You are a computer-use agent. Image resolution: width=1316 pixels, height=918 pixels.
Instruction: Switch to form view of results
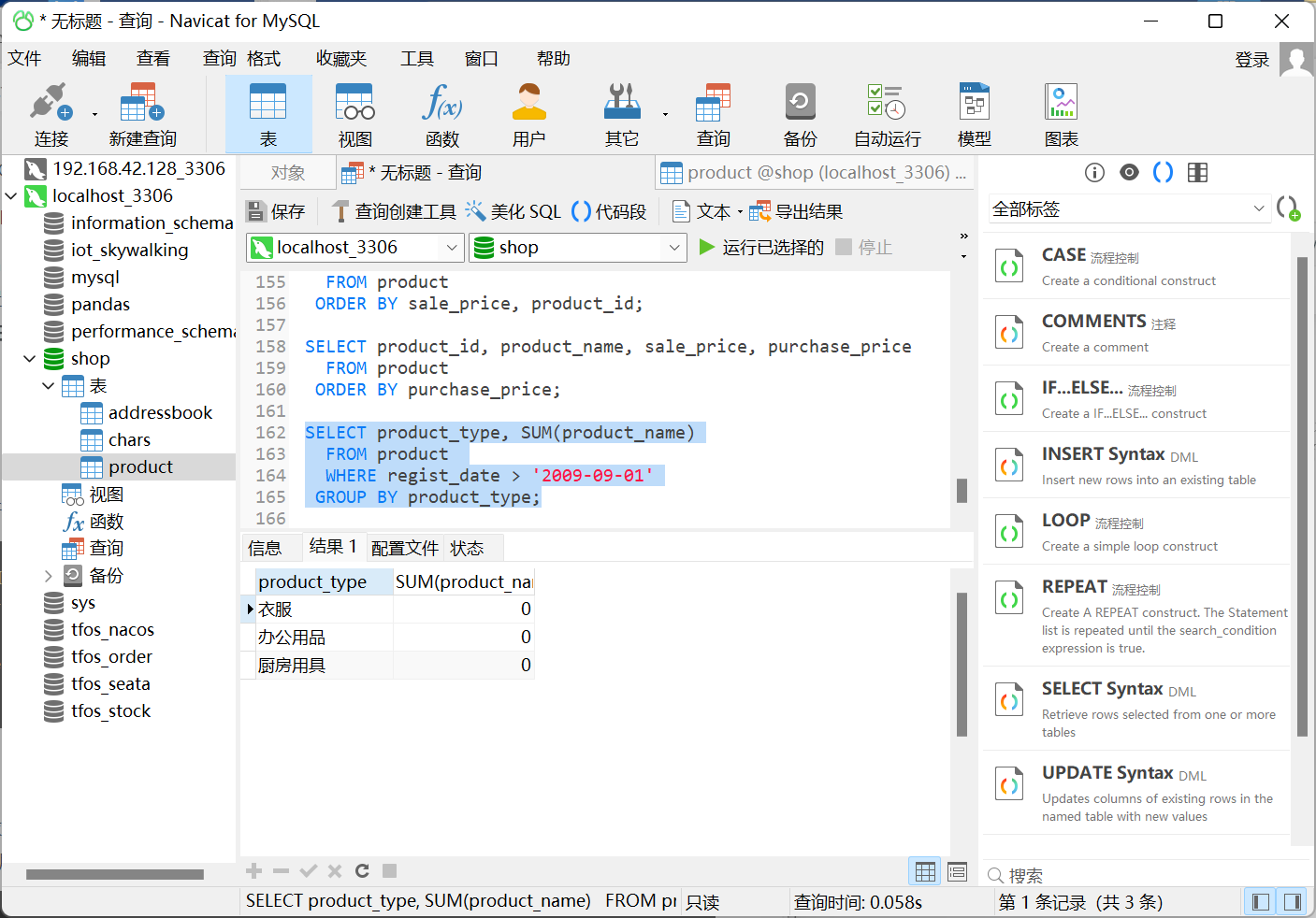(x=957, y=871)
